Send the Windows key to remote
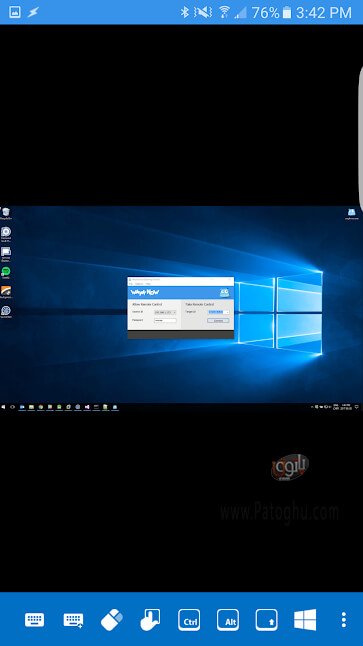Screen dimensions: 363x646 tap(305, 620)
